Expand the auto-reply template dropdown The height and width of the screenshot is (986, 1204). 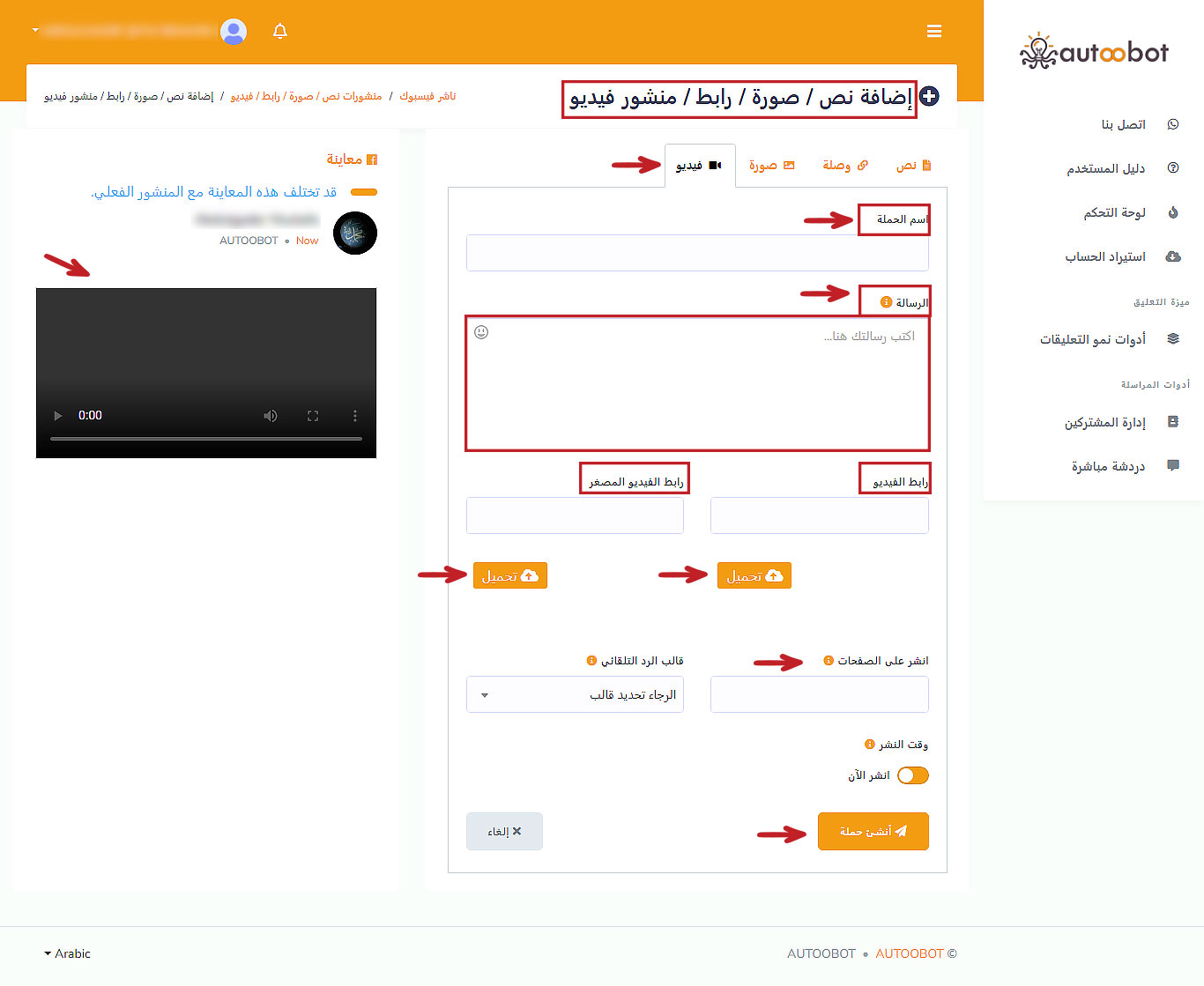click(x=575, y=695)
